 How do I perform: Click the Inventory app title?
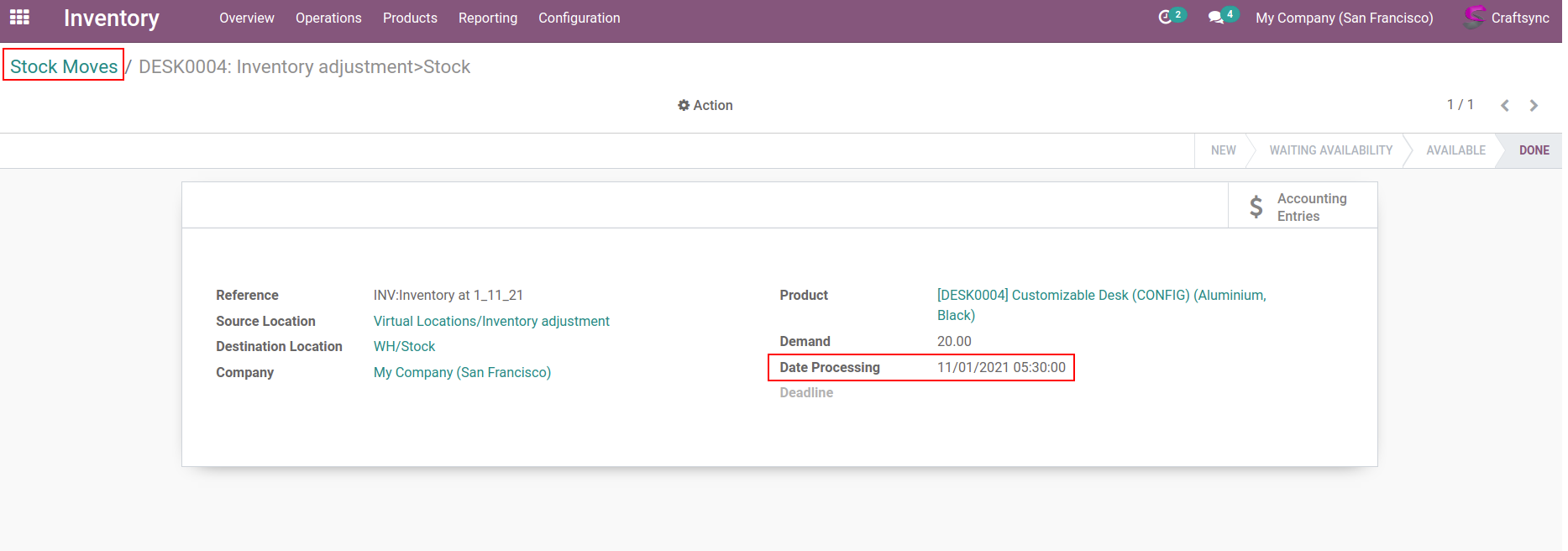click(111, 18)
